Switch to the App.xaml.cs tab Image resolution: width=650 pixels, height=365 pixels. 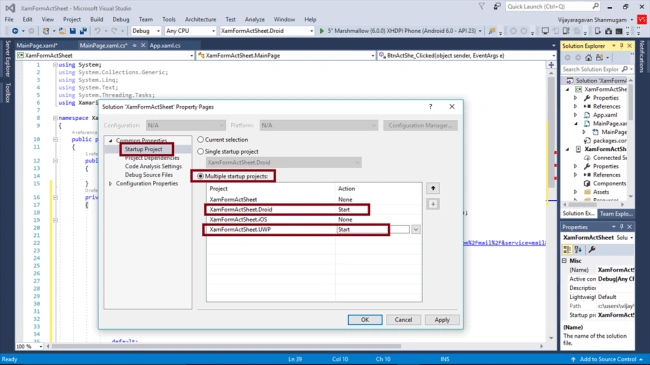[165, 46]
